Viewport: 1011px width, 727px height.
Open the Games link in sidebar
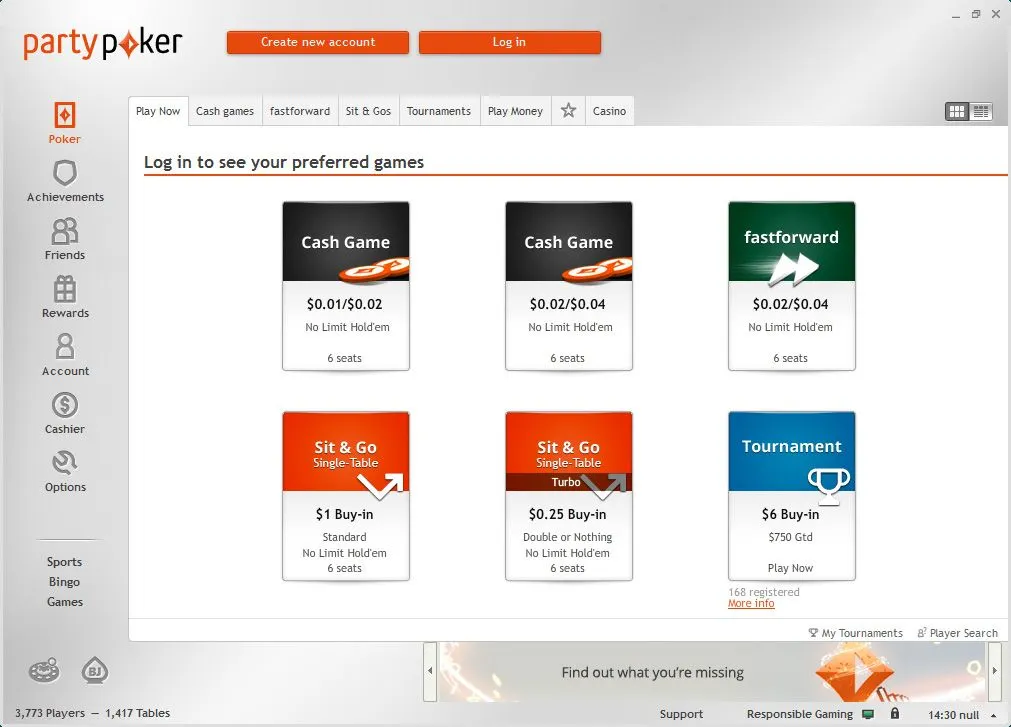point(64,601)
